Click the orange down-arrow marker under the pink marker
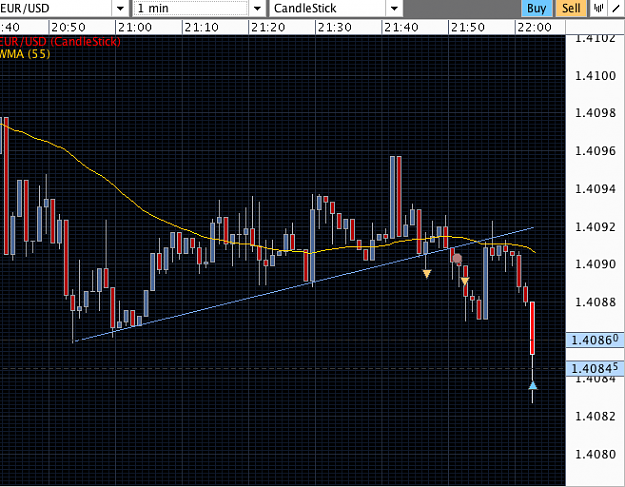The image size is (625, 487). point(465,281)
